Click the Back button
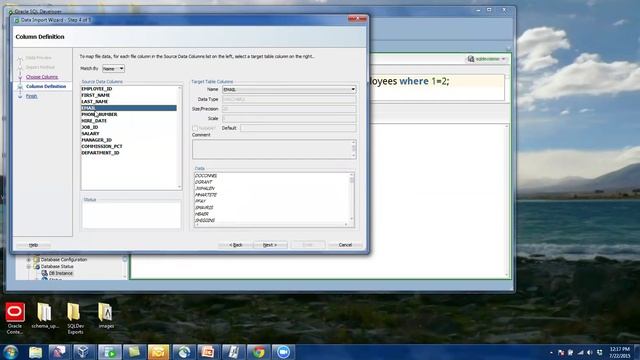 (x=236, y=245)
